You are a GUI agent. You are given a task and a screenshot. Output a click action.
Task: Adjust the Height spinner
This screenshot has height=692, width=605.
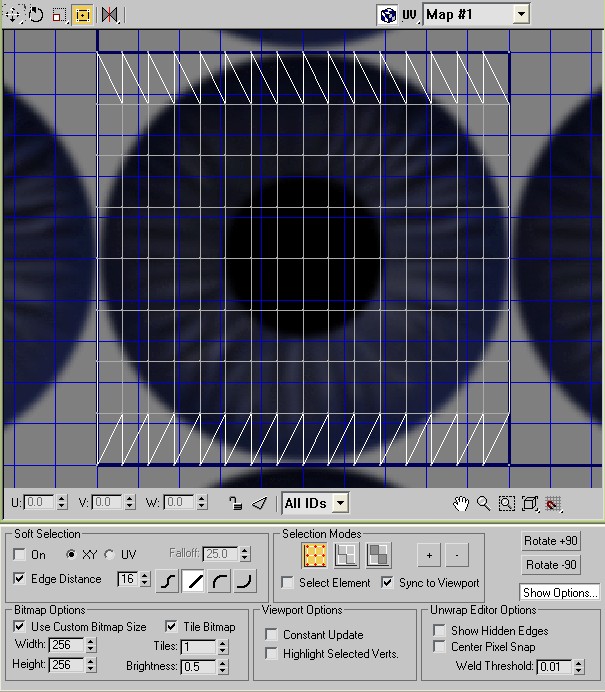pyautogui.click(x=90, y=665)
